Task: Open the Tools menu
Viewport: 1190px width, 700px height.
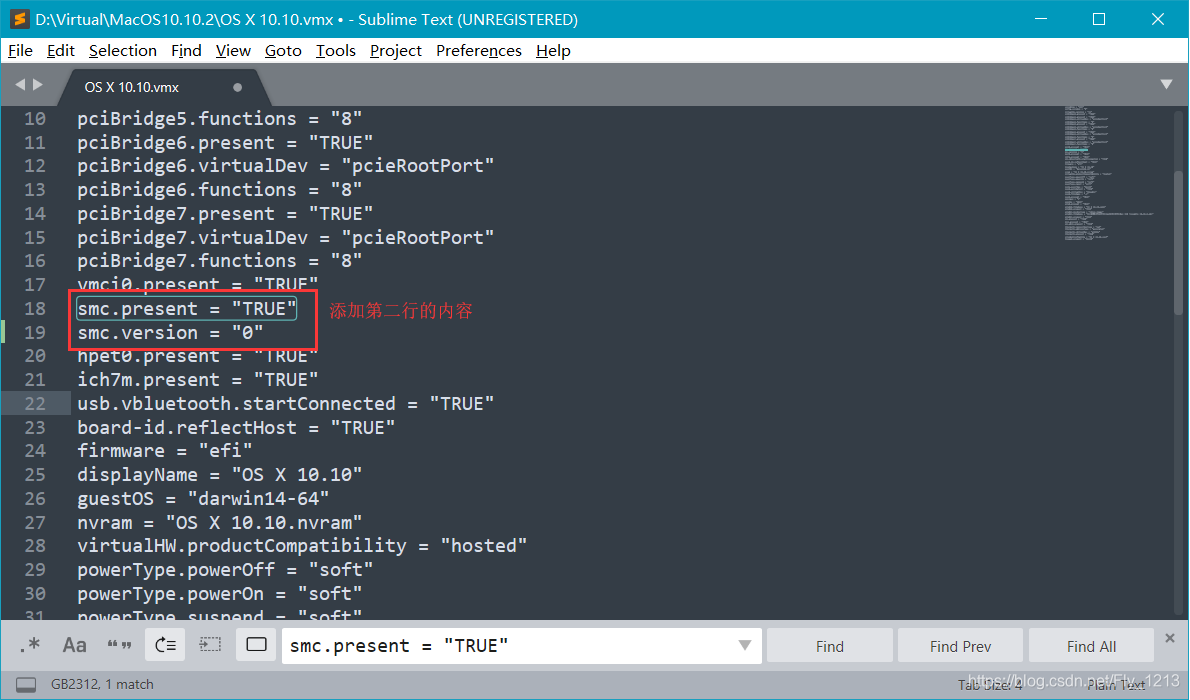Action: [x=335, y=51]
